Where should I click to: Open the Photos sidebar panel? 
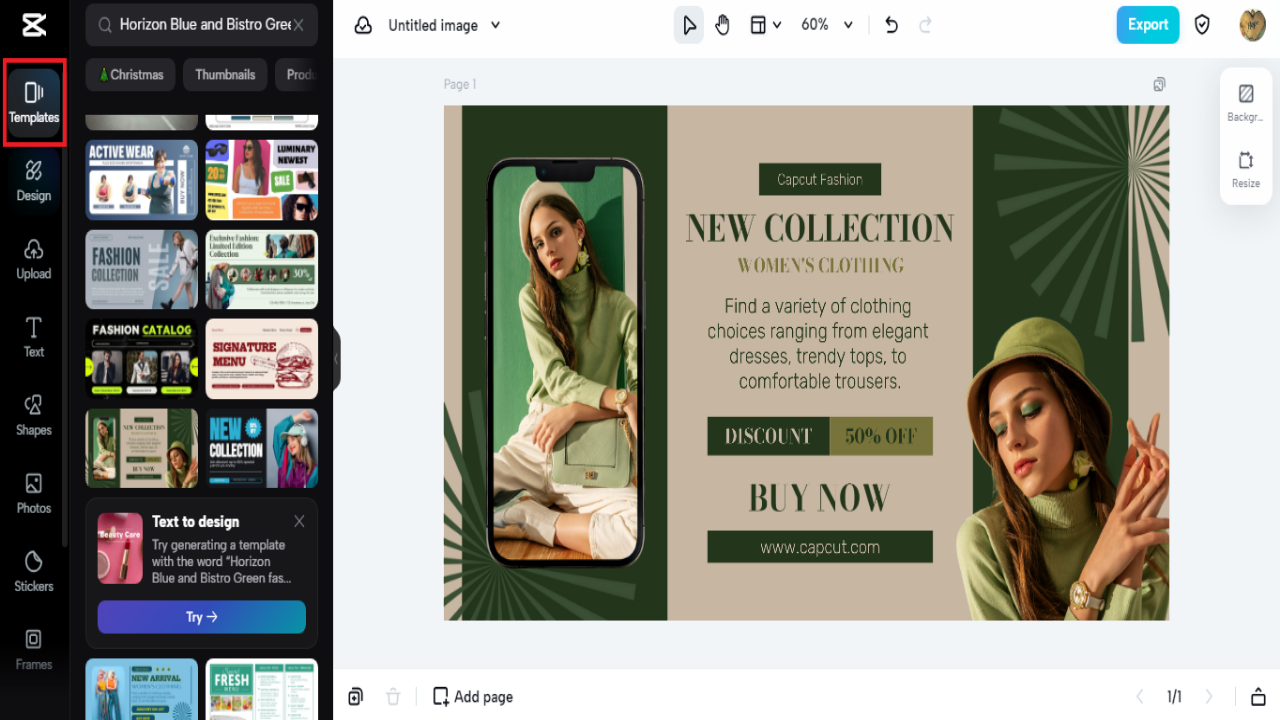pos(34,493)
